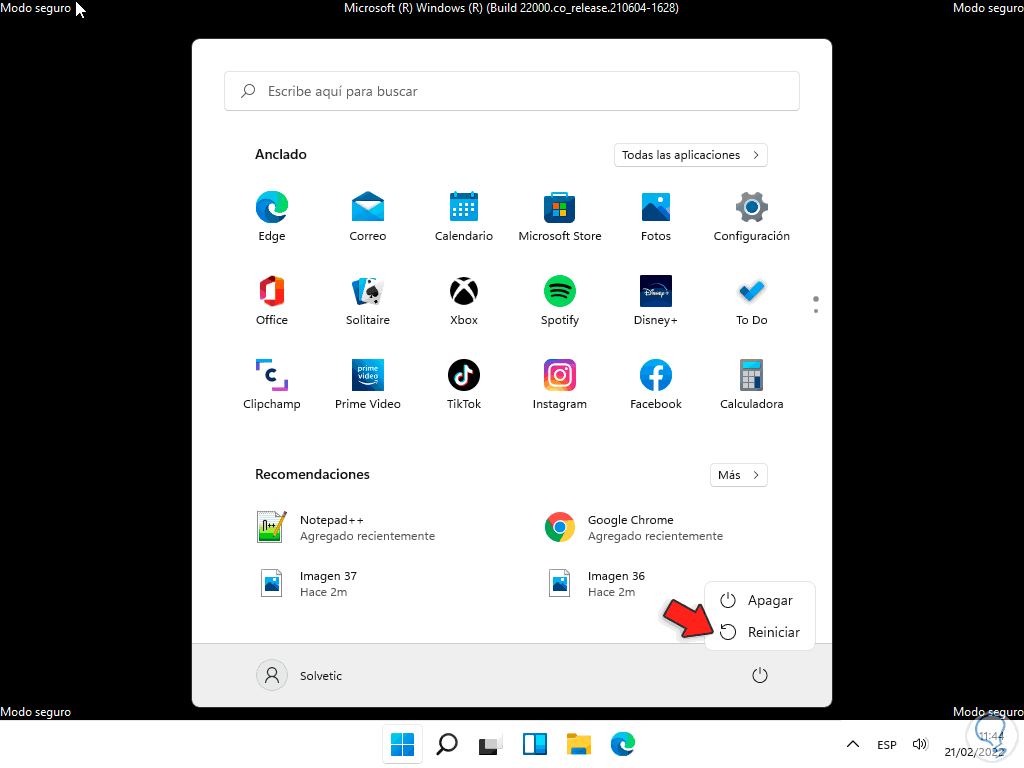Image resolution: width=1024 pixels, height=768 pixels.
Task: Open the Solitaire game
Action: coord(368,300)
